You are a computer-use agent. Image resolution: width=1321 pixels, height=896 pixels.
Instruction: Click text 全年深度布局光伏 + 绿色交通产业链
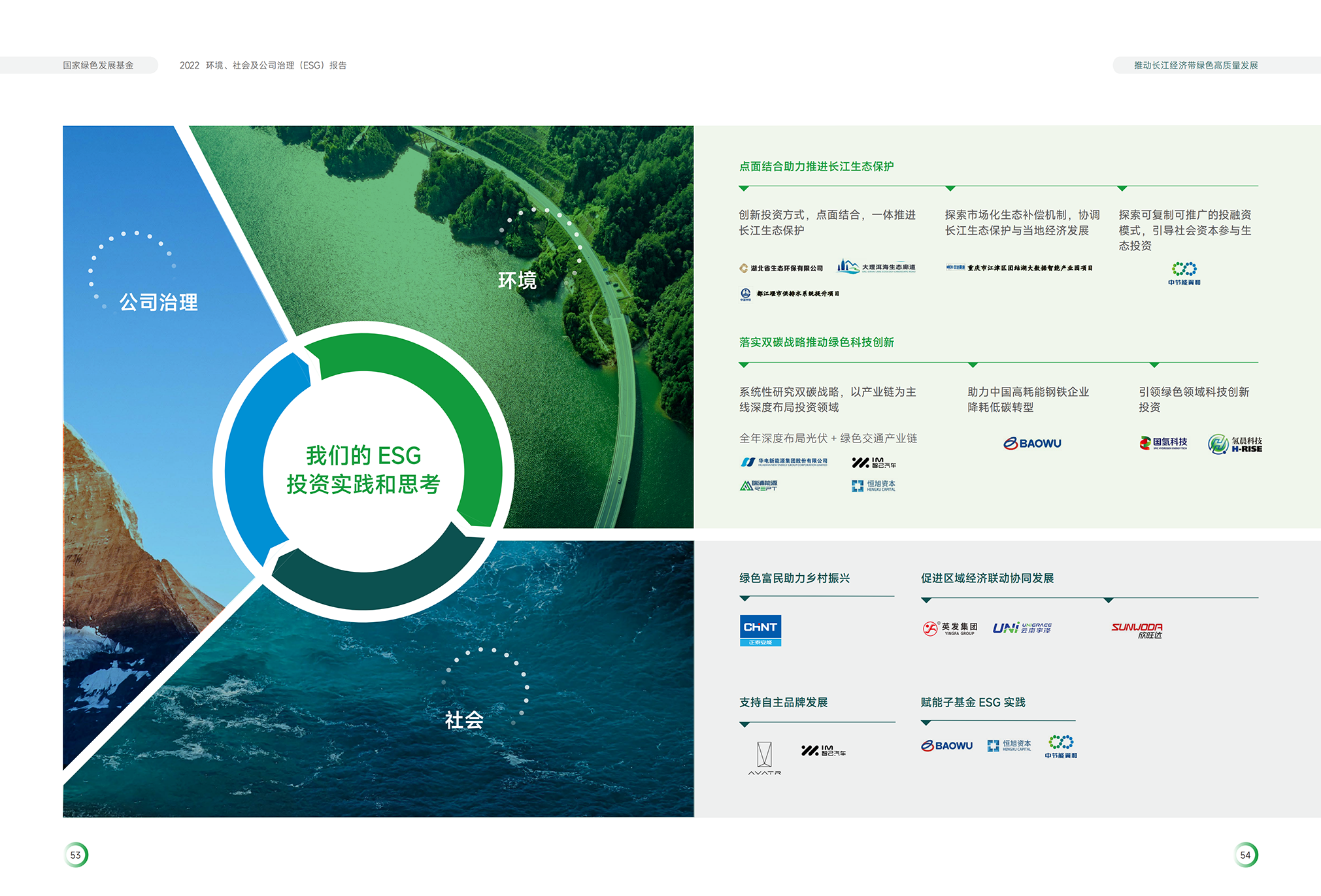pos(828,439)
